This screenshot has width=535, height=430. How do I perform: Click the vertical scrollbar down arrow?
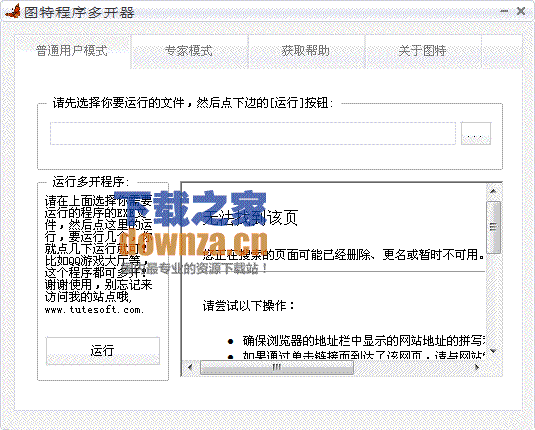click(x=493, y=351)
